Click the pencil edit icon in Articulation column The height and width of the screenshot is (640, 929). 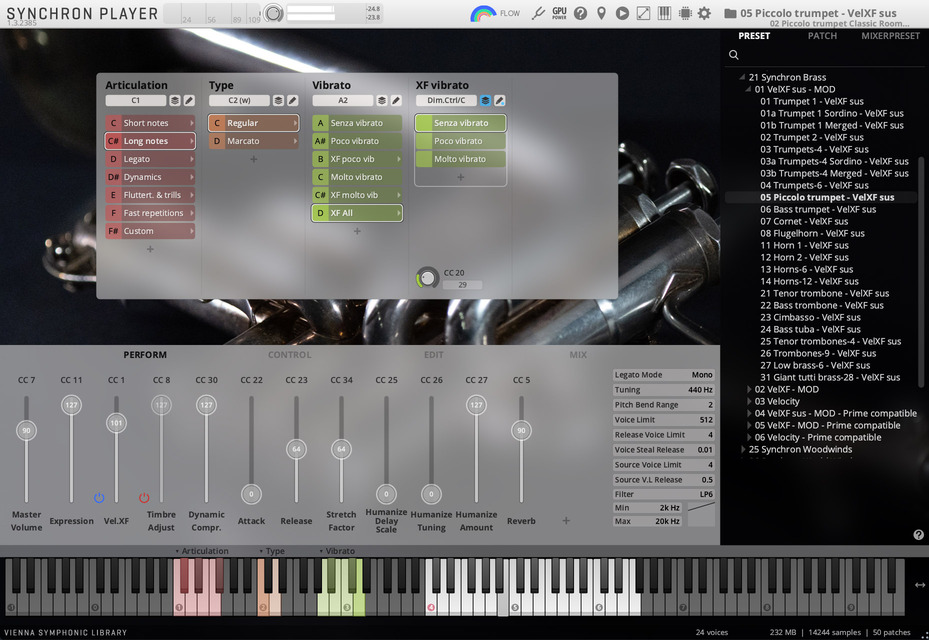tap(189, 101)
